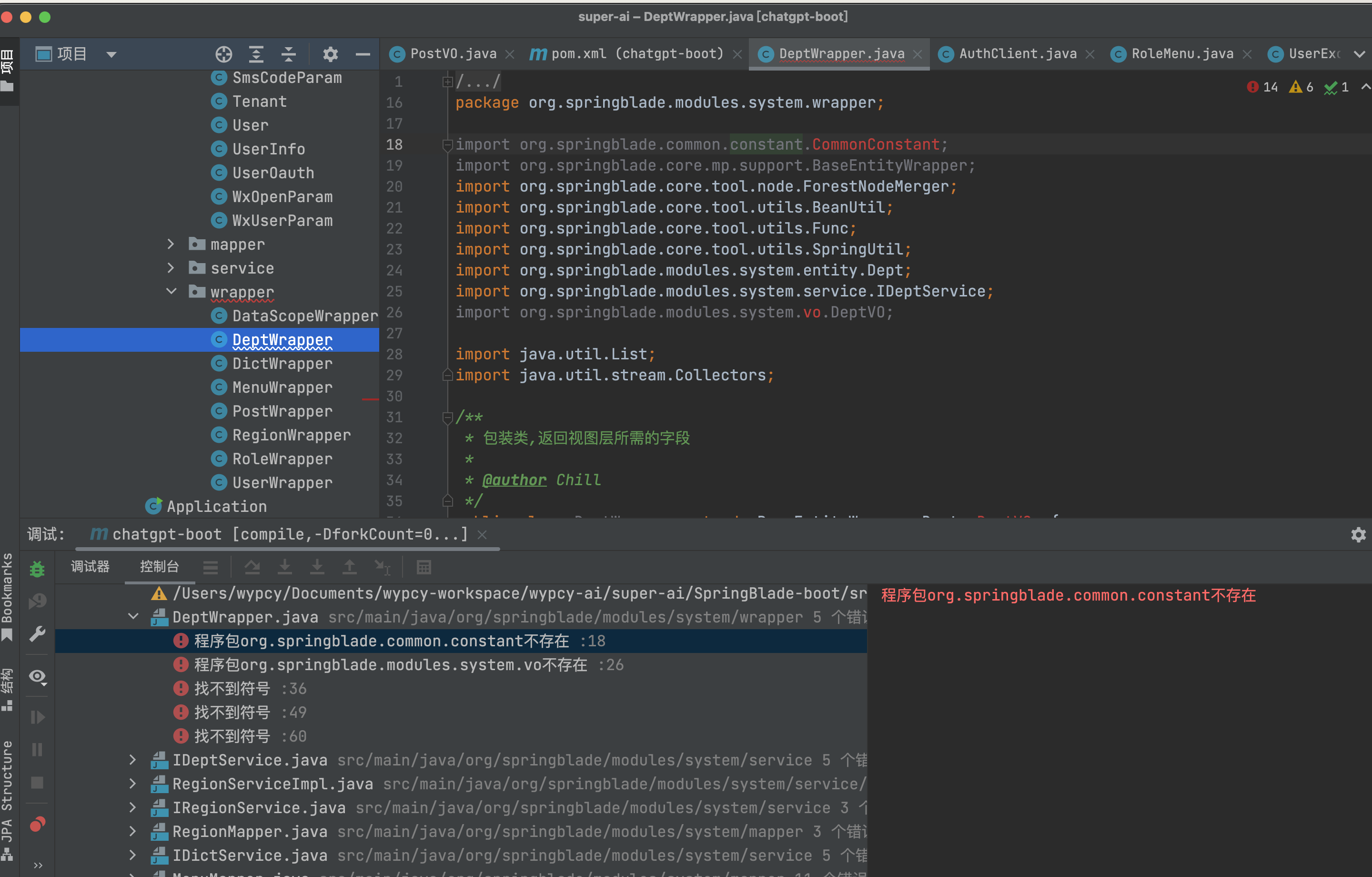1372x877 pixels.
Task: Click Resume Program icon
Action: pos(38,717)
